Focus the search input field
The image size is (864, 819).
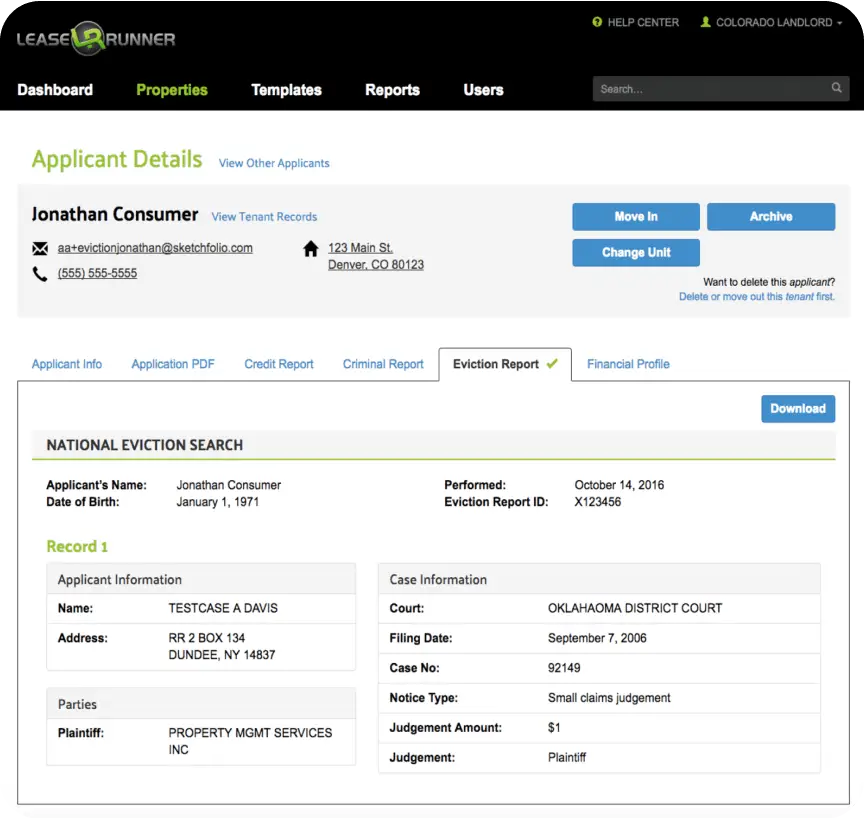point(712,89)
